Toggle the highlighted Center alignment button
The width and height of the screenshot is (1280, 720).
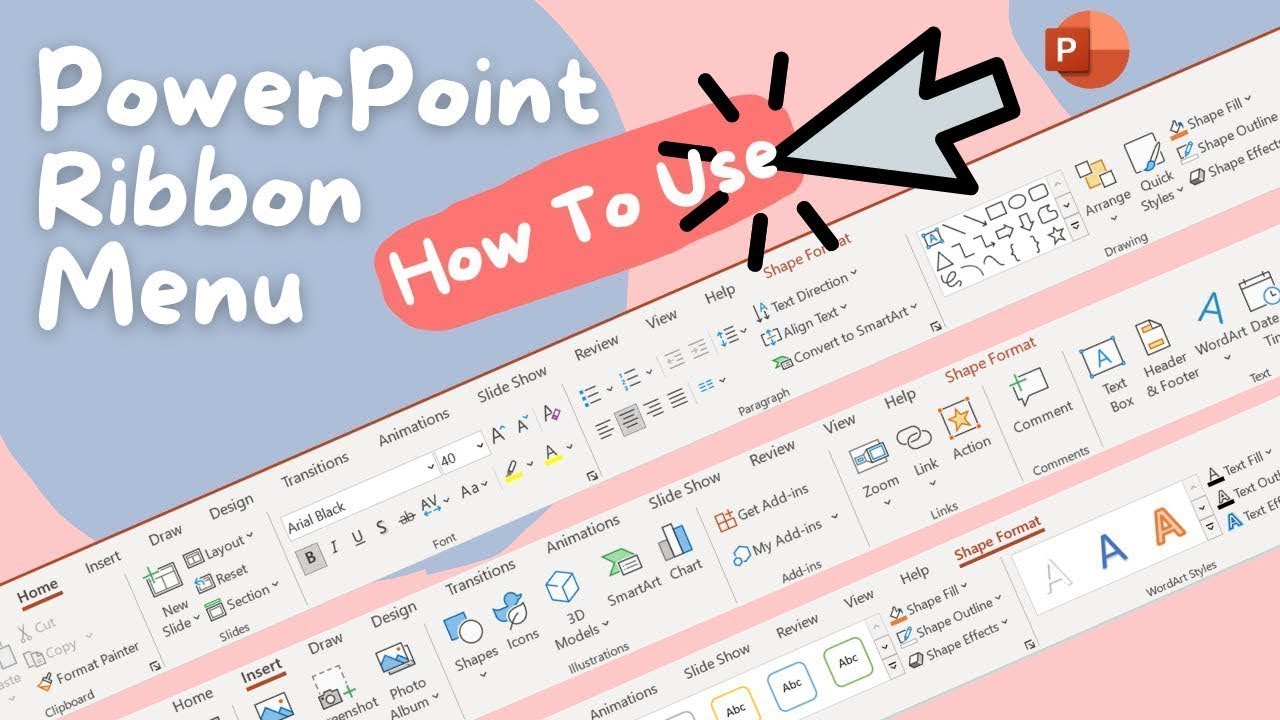(x=629, y=419)
